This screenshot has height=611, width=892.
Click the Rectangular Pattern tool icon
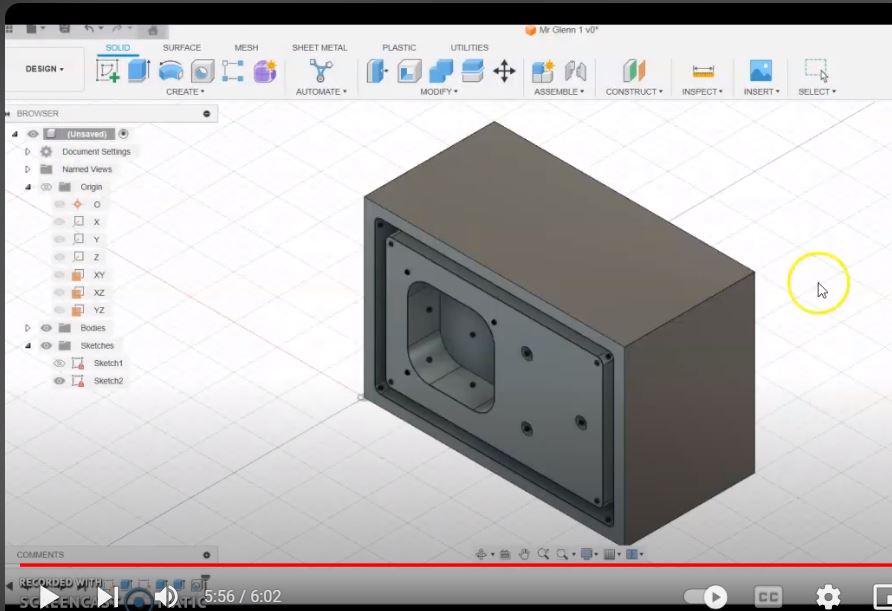tap(233, 71)
